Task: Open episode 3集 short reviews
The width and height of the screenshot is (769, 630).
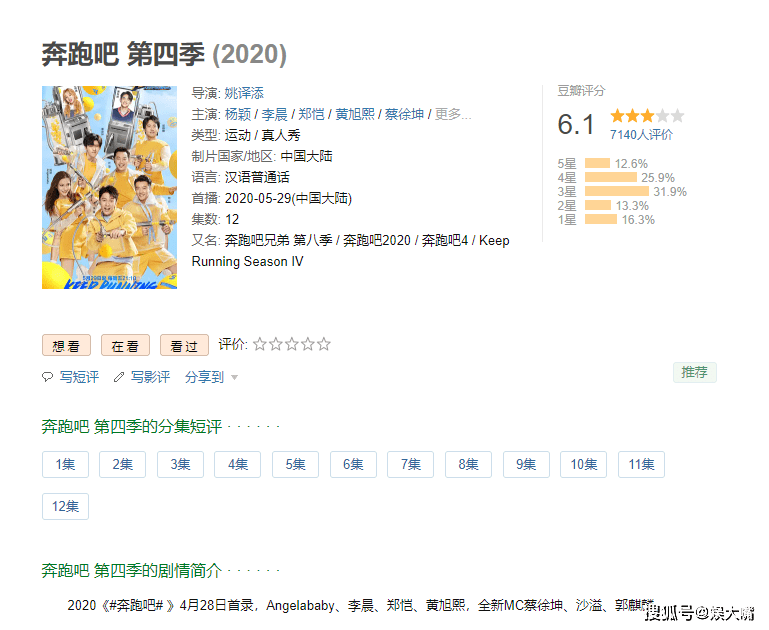Action: tap(180, 464)
